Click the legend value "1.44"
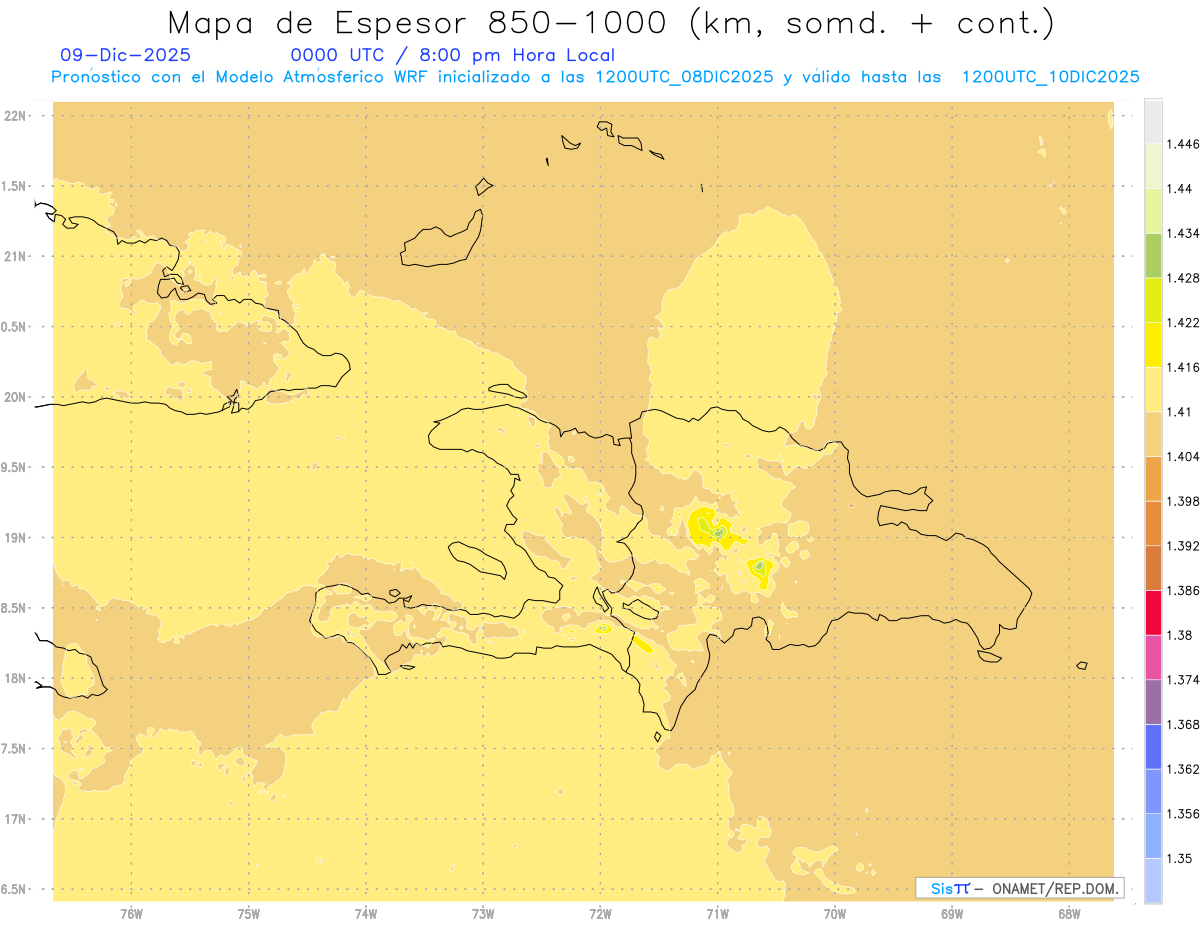Viewport: 1200px width, 927px height. tap(1180, 189)
